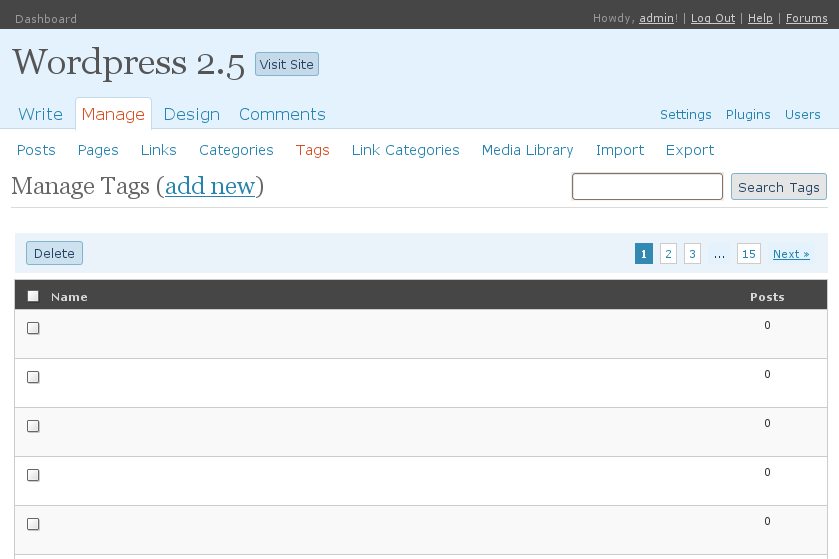Switch to the Write tab
This screenshot has height=559, width=839.
coord(40,114)
